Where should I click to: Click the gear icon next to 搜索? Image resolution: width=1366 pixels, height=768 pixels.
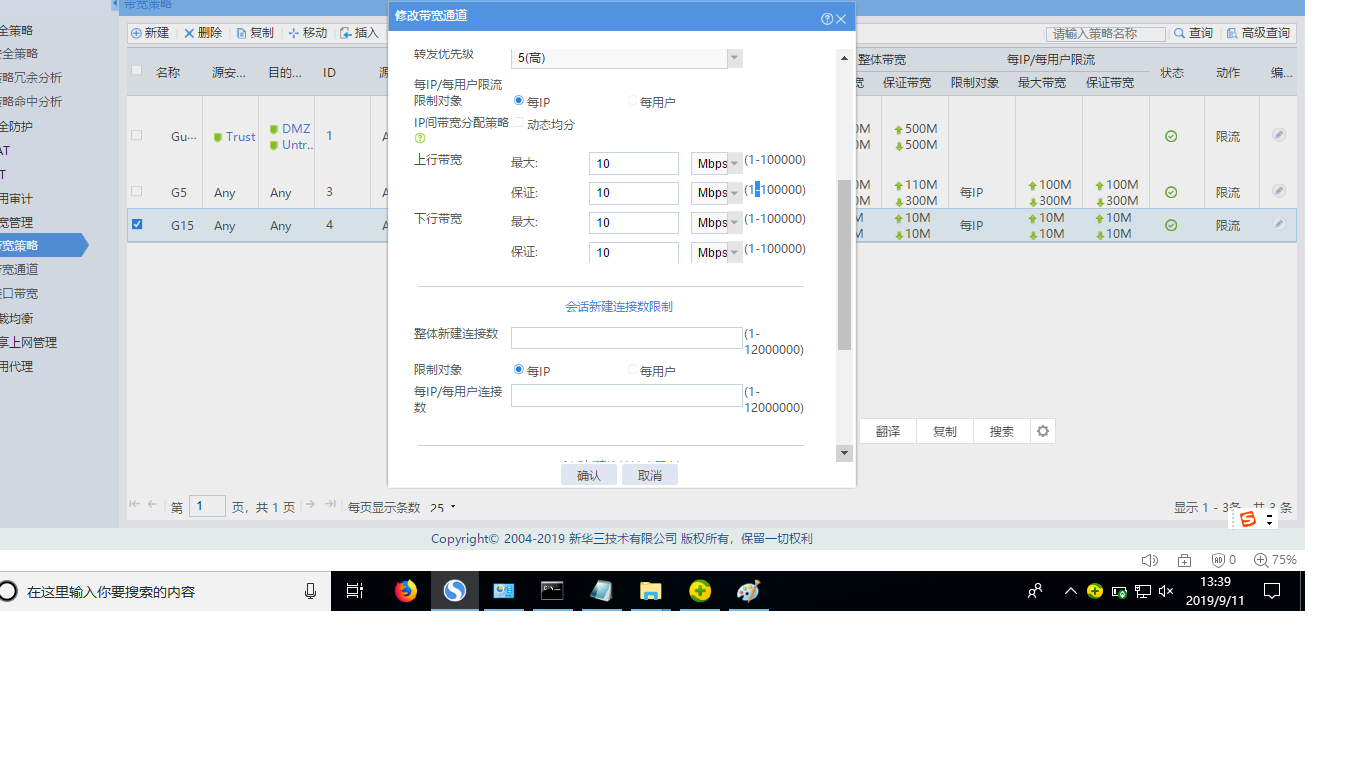point(1043,431)
